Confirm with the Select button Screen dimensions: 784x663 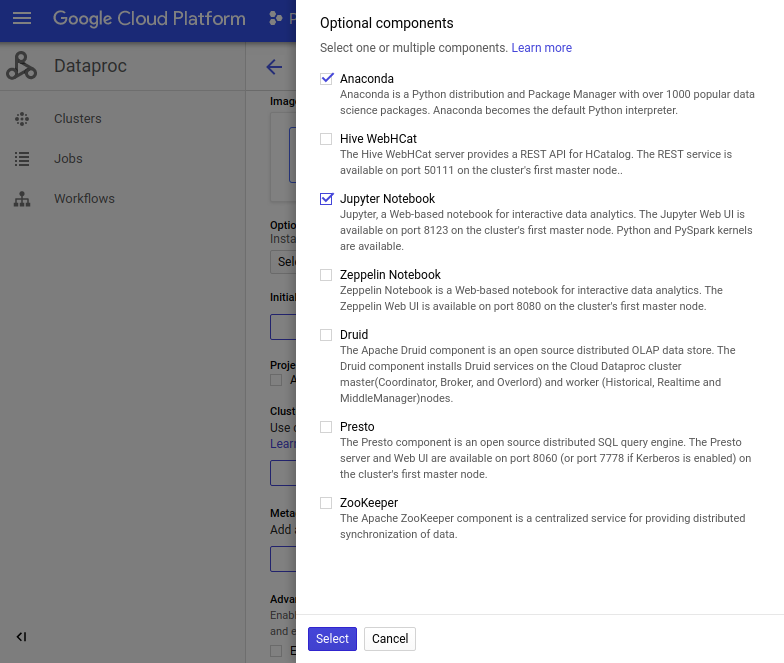[332, 638]
